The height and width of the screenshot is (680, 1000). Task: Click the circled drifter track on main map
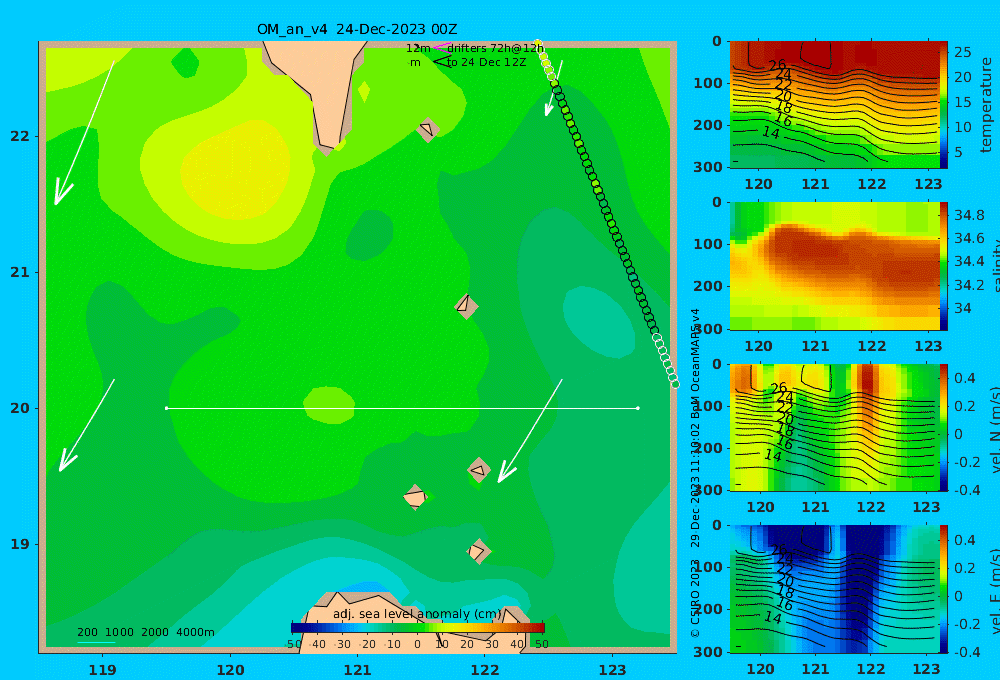[606, 214]
